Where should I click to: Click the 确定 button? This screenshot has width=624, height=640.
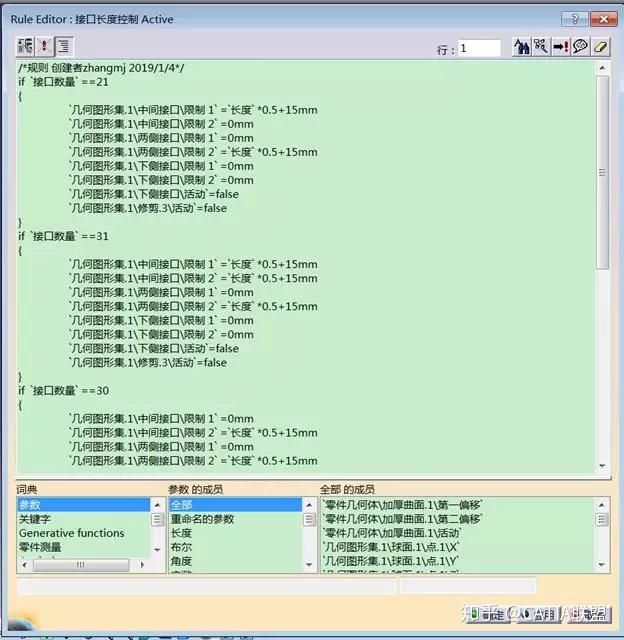tap(488, 613)
